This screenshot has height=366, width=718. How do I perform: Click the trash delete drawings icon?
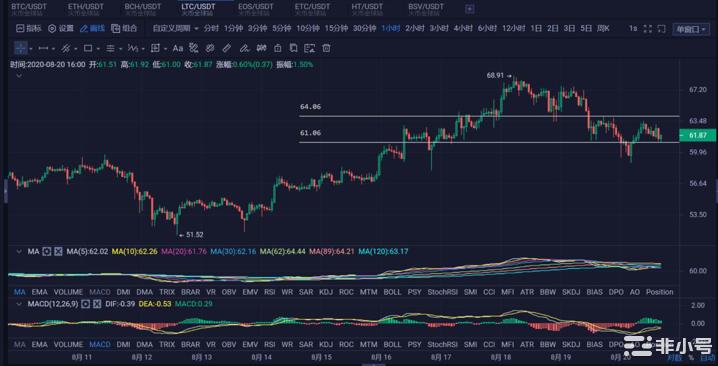(x=326, y=48)
